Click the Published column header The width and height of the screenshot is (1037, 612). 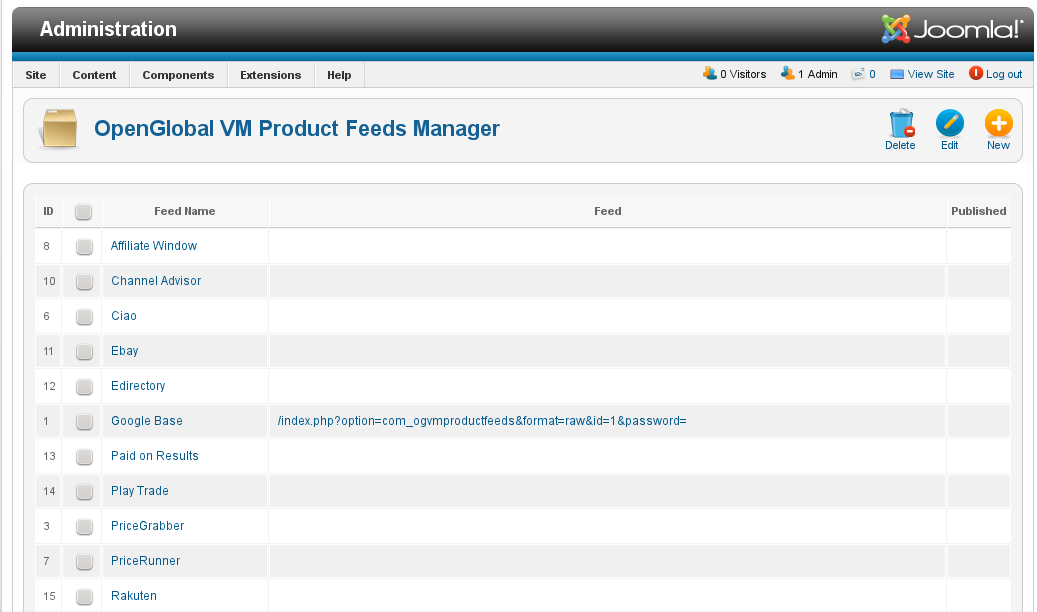pyautogui.click(x=979, y=211)
